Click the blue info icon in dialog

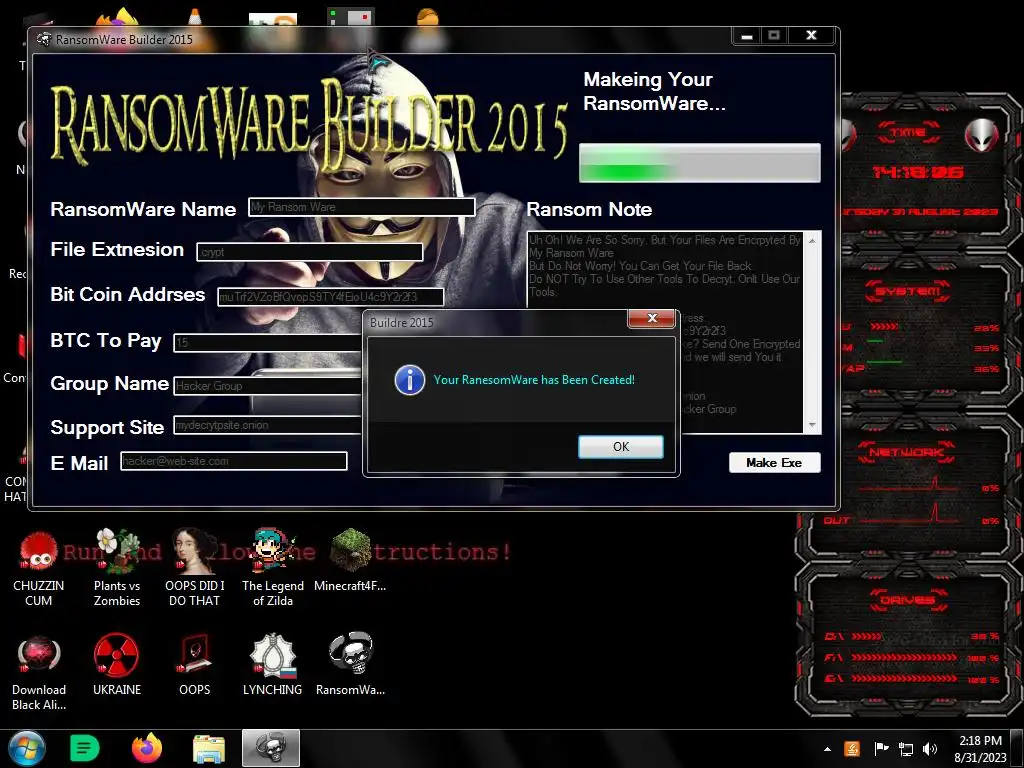410,380
